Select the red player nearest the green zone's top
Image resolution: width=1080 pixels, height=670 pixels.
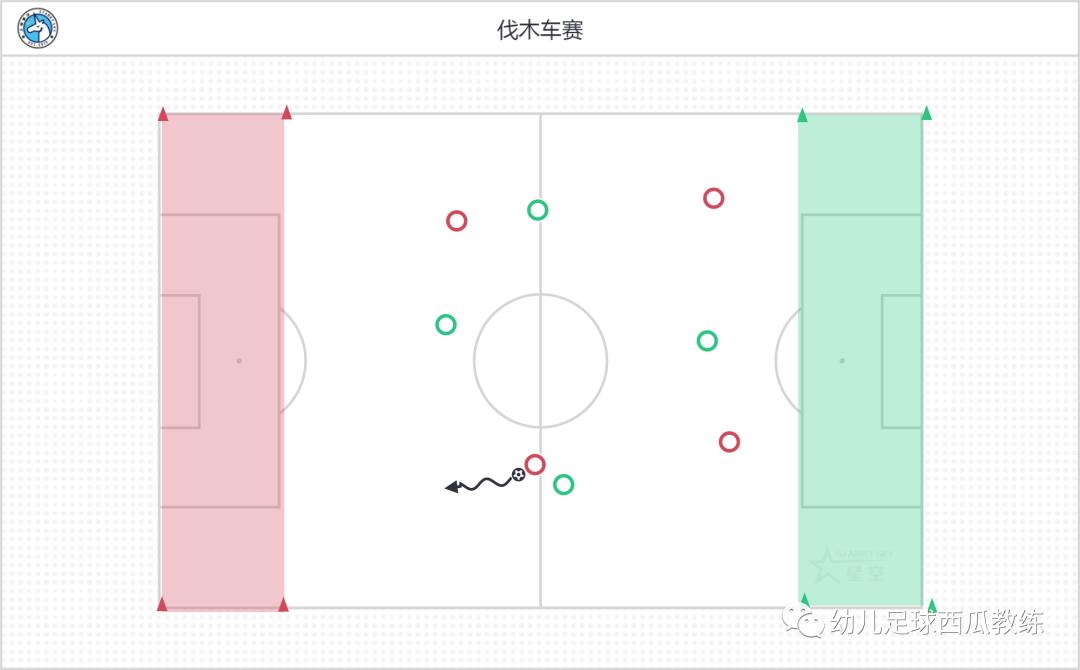pos(713,198)
